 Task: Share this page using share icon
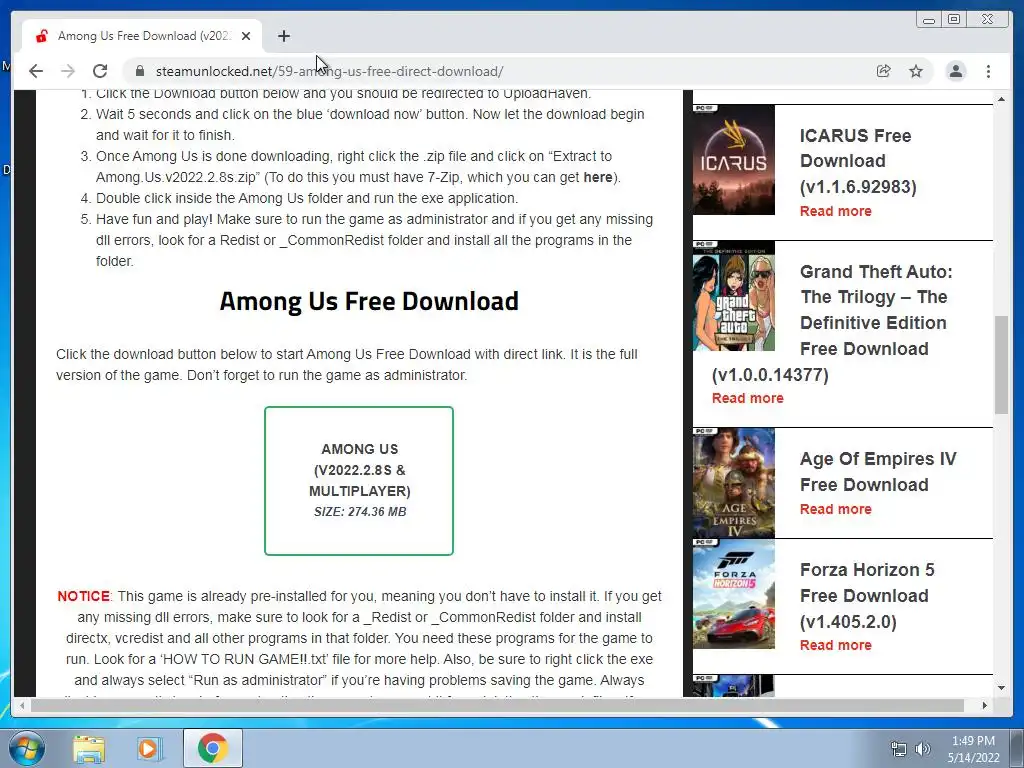[884, 71]
